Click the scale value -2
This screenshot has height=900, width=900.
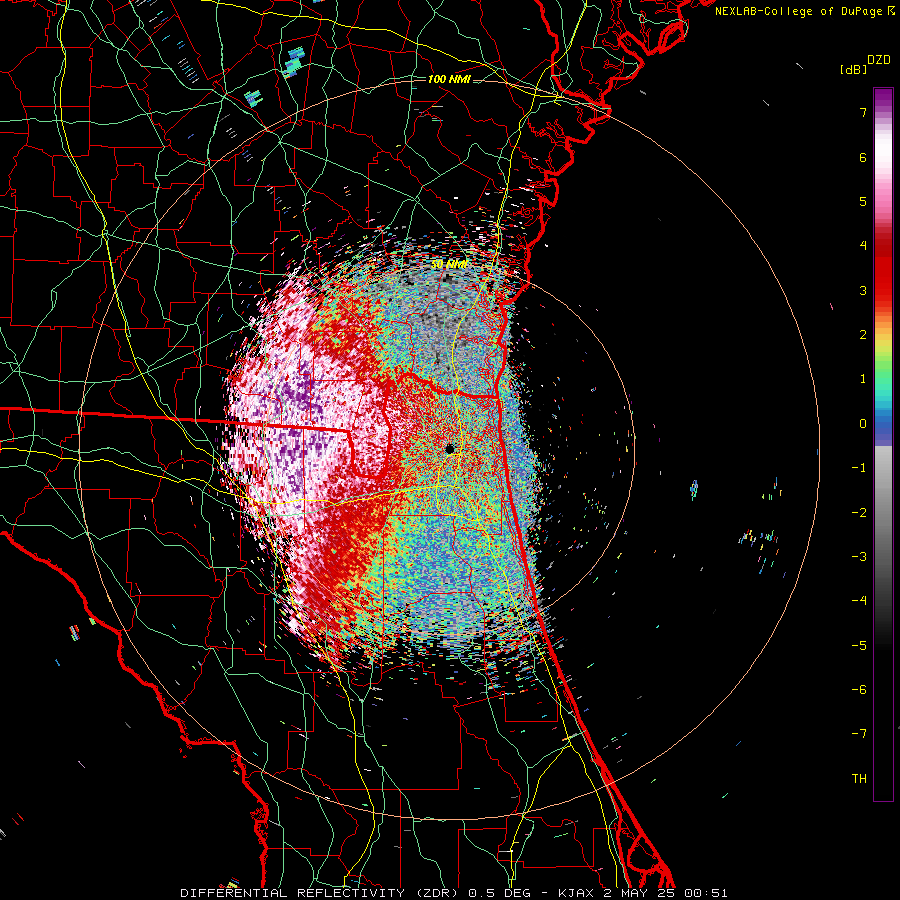pos(859,513)
